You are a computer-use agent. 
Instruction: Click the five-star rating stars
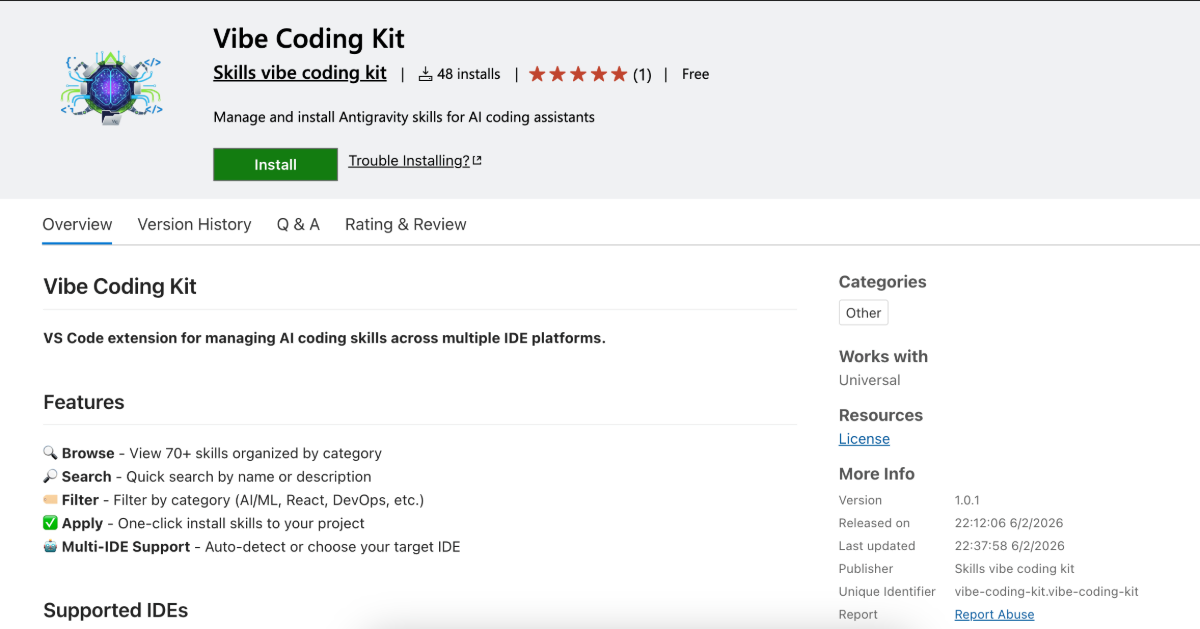[x=578, y=74]
